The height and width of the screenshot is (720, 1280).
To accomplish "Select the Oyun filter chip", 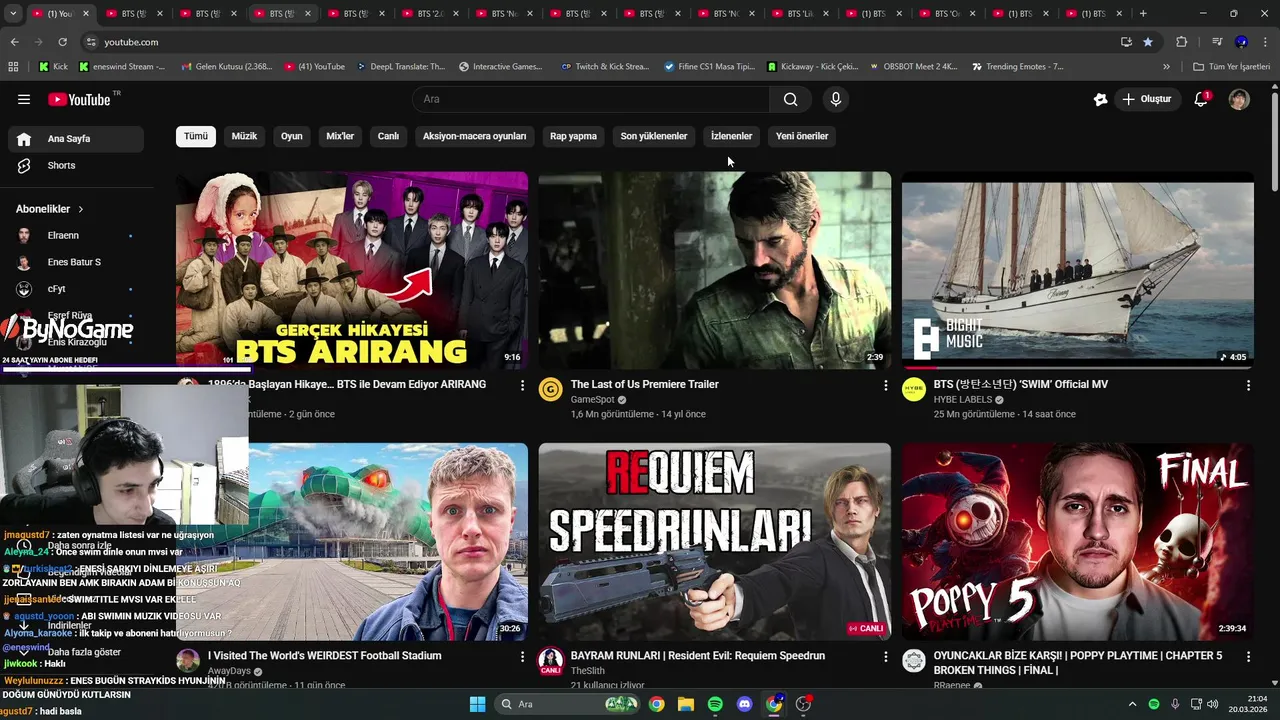I will [x=291, y=136].
